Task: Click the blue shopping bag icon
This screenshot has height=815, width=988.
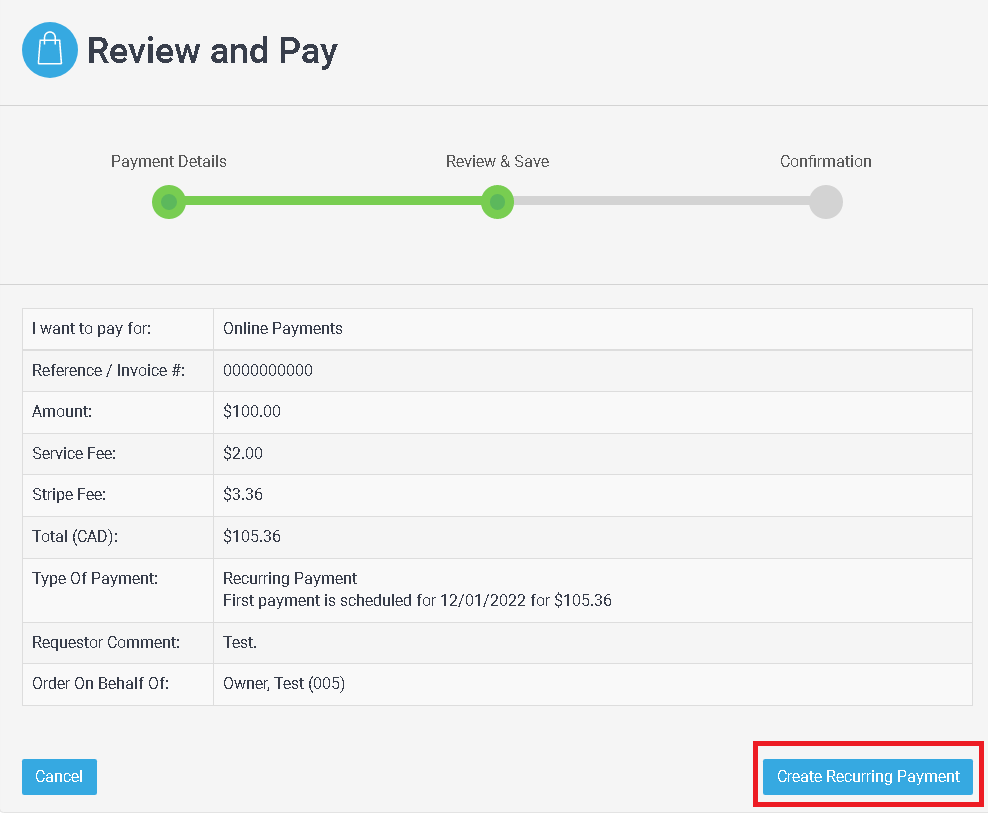Action: [x=50, y=50]
